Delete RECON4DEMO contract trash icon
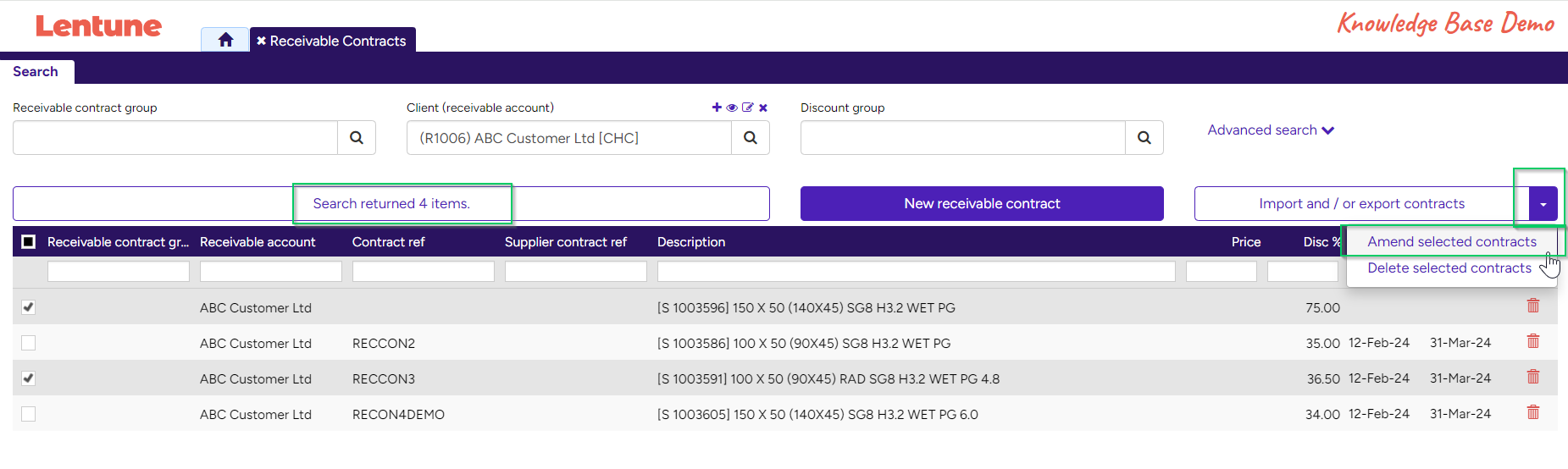 [x=1533, y=412]
